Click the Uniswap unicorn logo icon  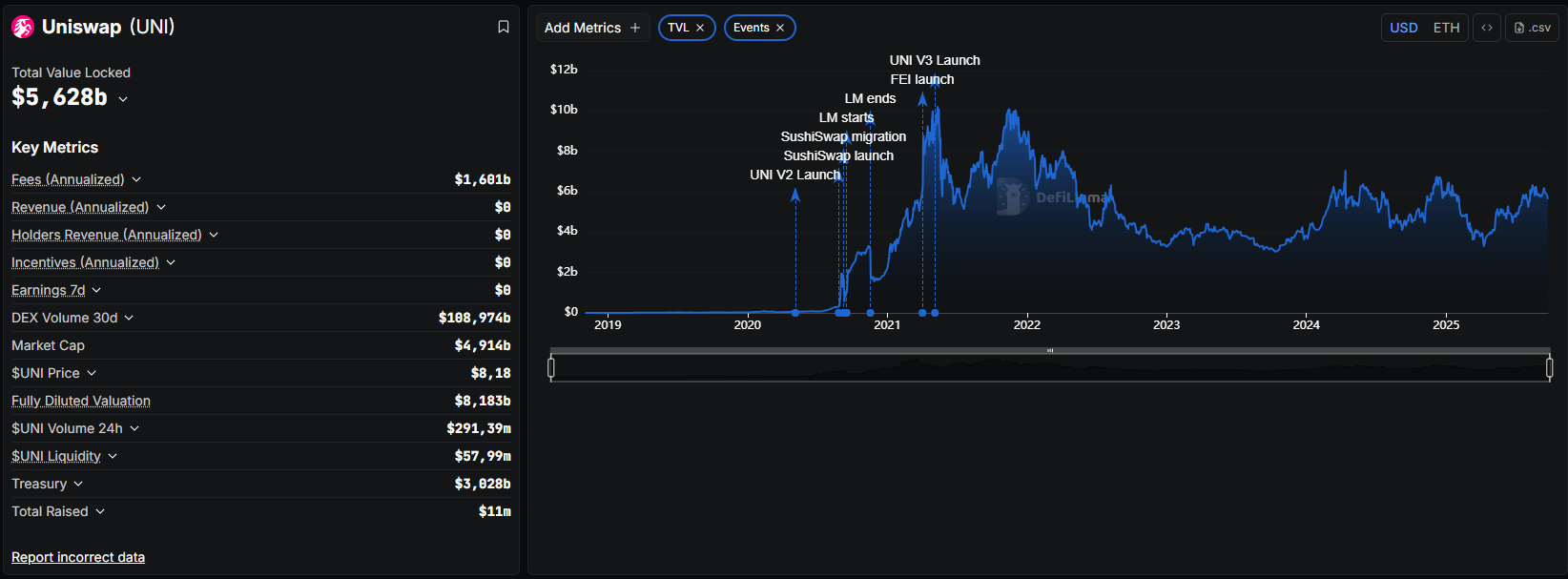23,28
